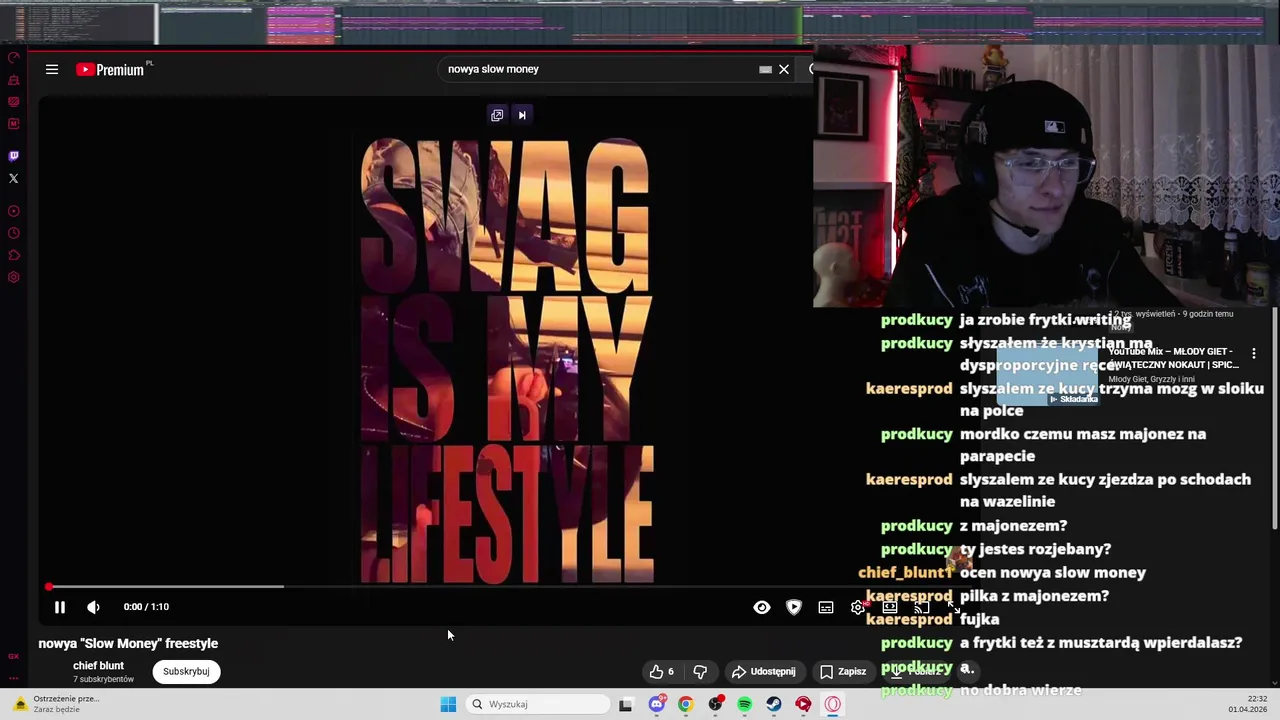Click the Udostępnij share button
The width and height of the screenshot is (1280, 720).
[x=764, y=672]
